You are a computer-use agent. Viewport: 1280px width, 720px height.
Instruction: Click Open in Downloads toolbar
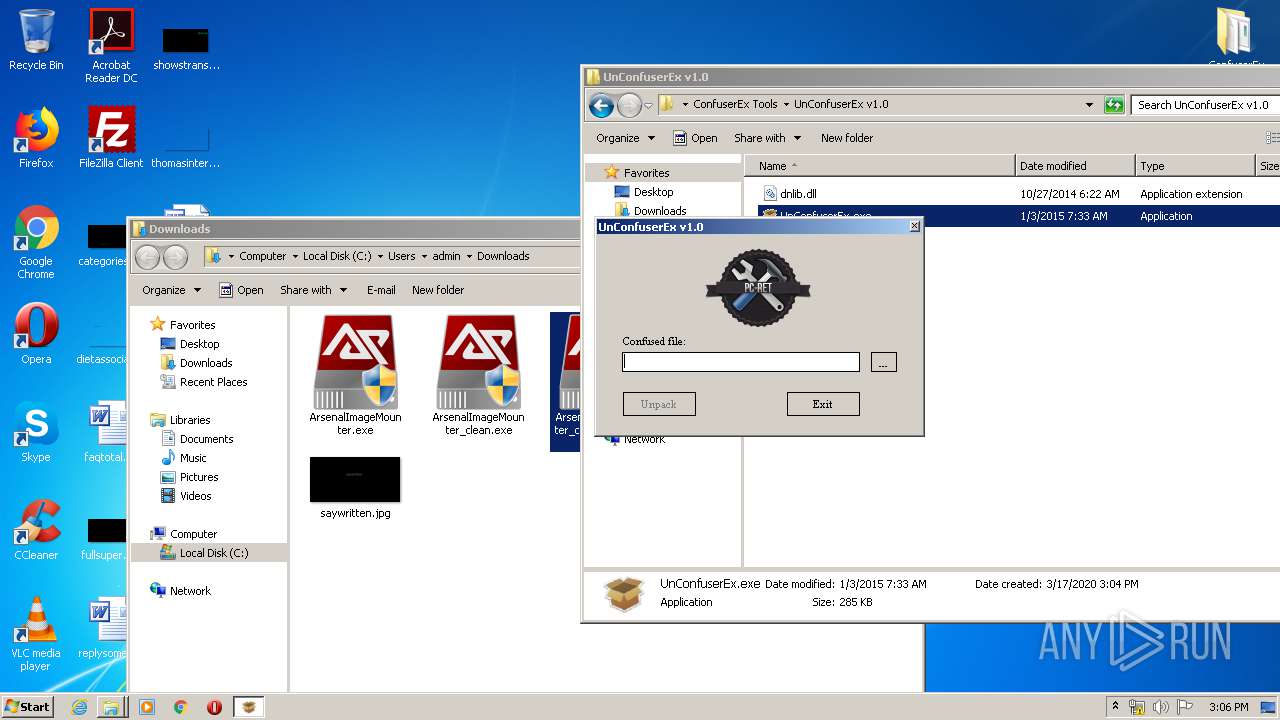click(242, 290)
